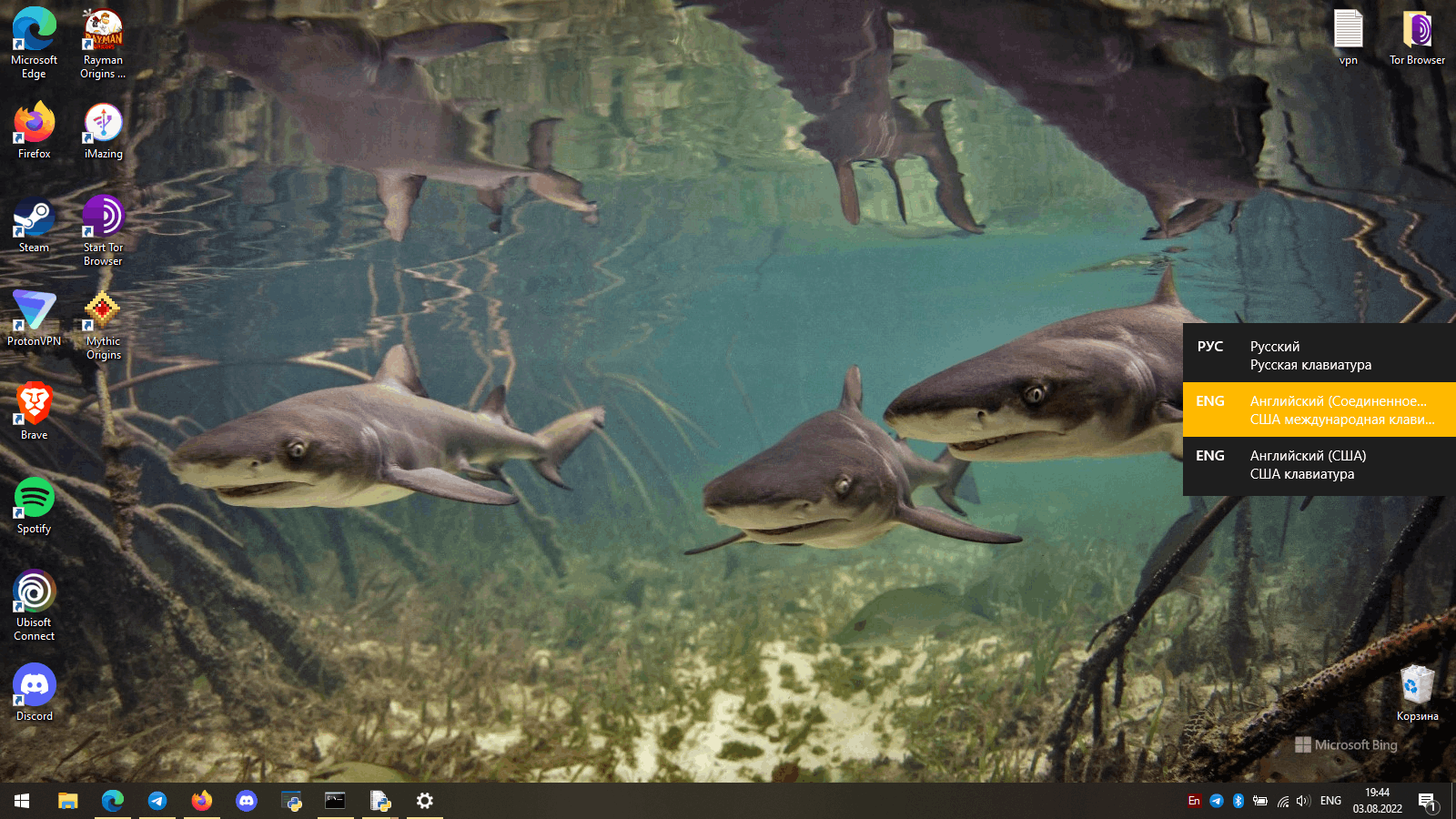This screenshot has width=1456, height=819.
Task: Click the Ubisoft Connect desktop icon
Action: pos(34,606)
